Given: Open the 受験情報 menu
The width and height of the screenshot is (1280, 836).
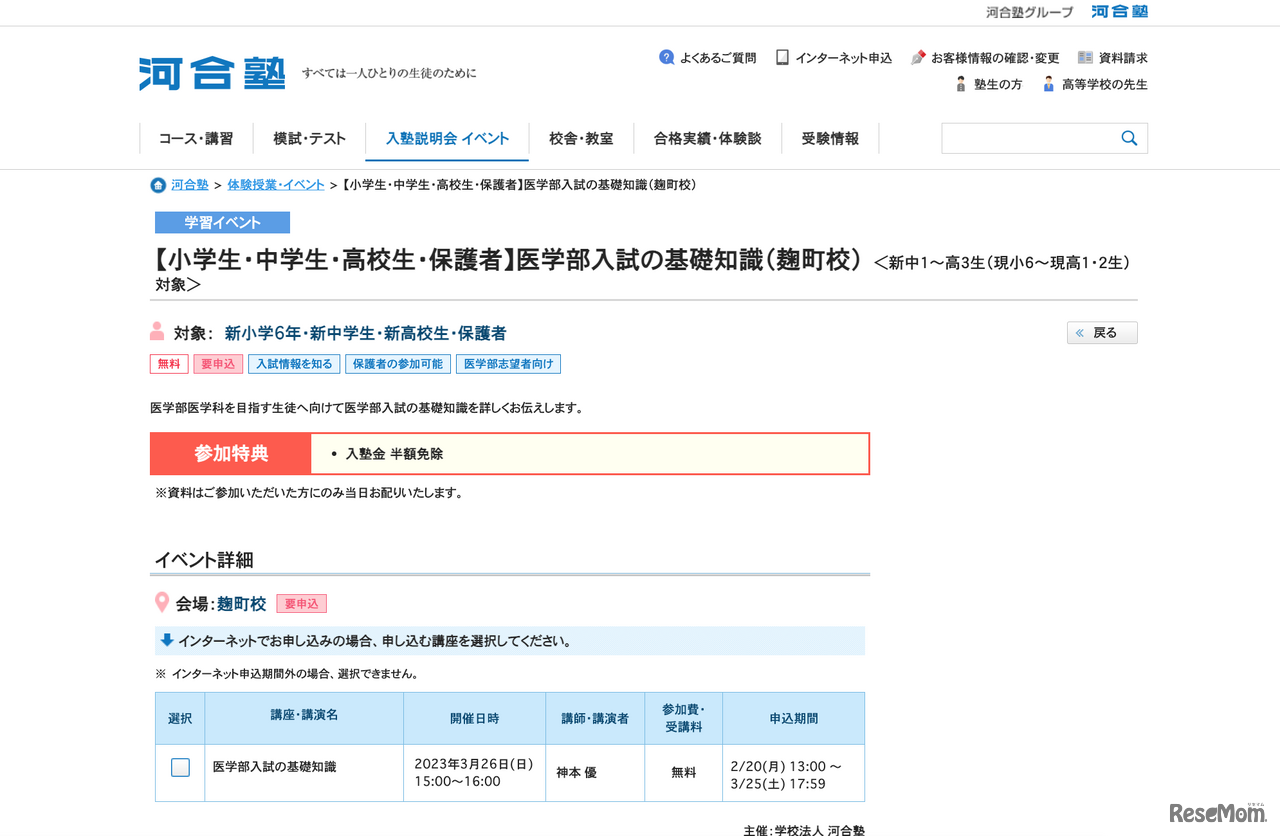Looking at the screenshot, I should [x=830, y=139].
